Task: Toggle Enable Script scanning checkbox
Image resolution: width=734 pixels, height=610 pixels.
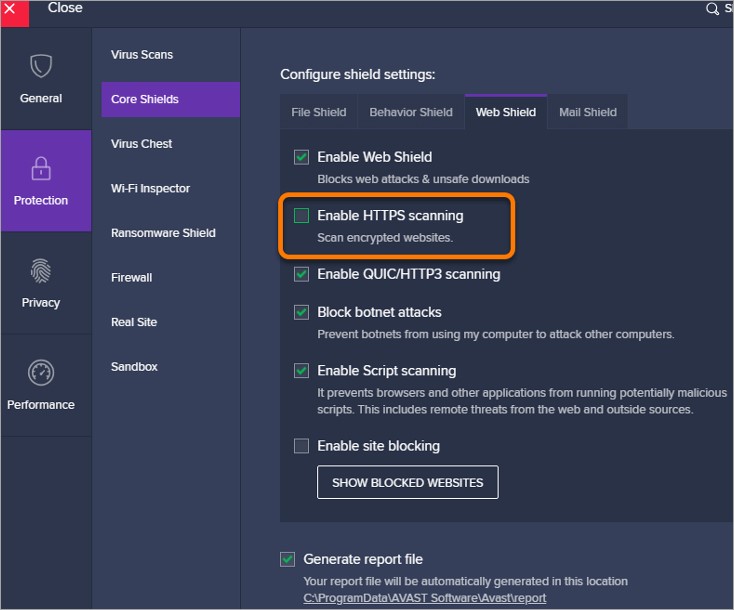Action: pos(301,371)
